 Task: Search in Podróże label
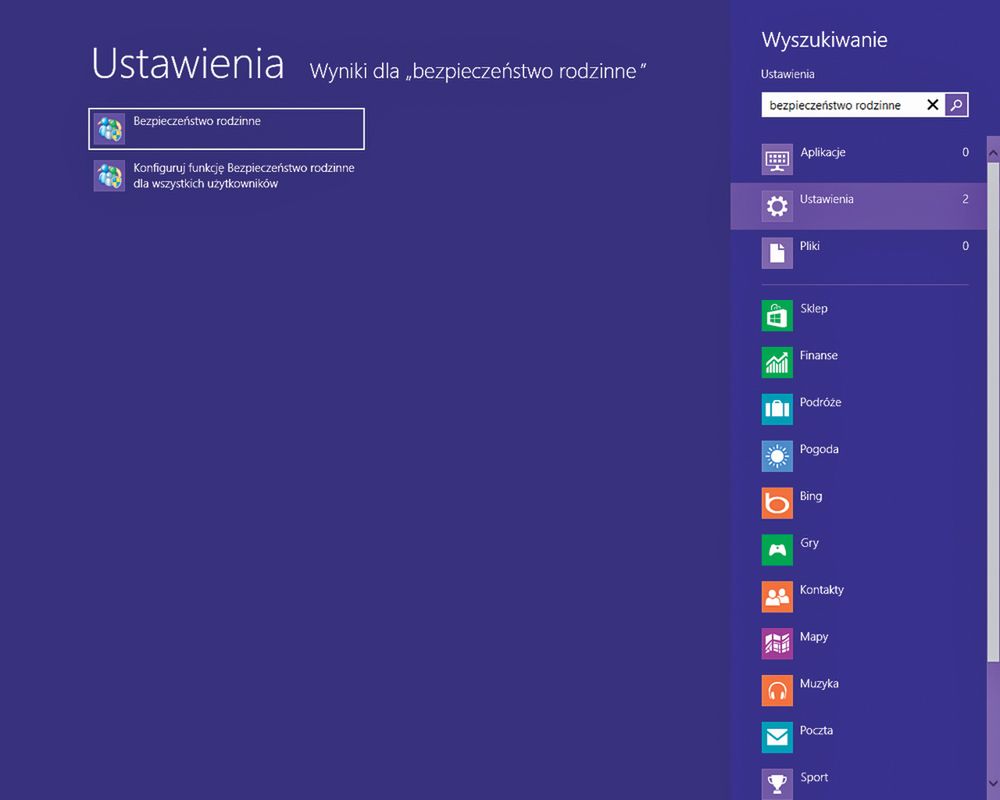tap(820, 403)
